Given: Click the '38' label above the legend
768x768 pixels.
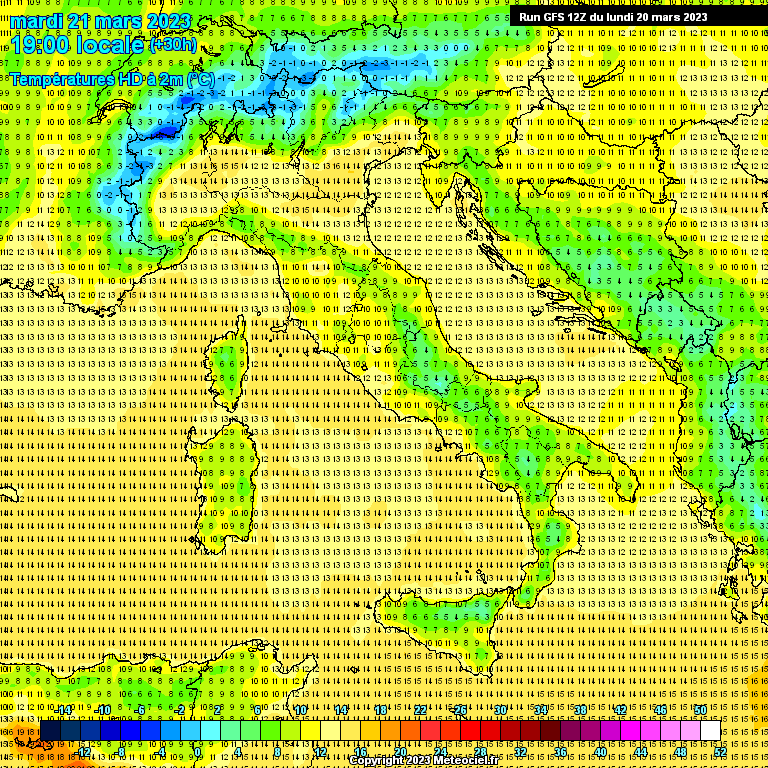Looking at the screenshot, I should tap(580, 710).
